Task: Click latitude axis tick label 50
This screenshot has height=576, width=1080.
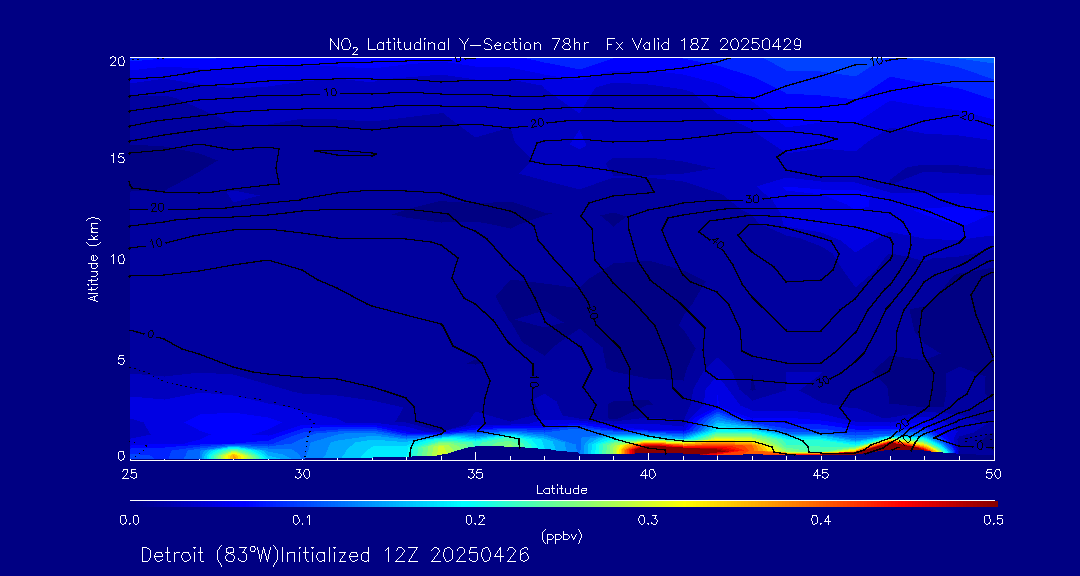Action: pos(993,474)
